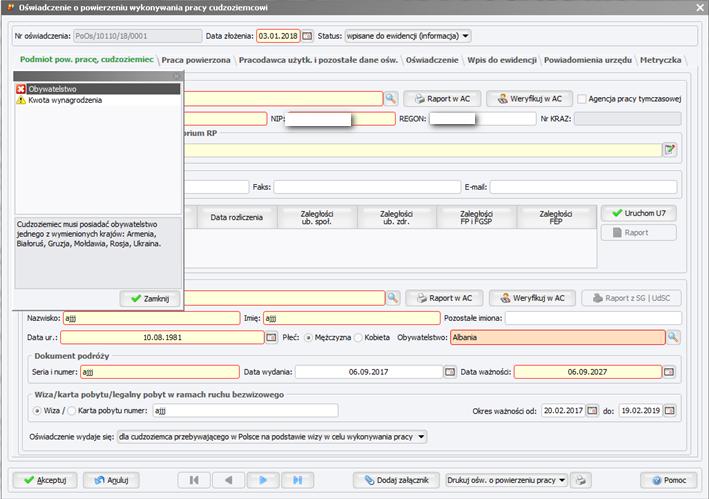Click Faks input field
The image size is (709, 499).
point(367,187)
